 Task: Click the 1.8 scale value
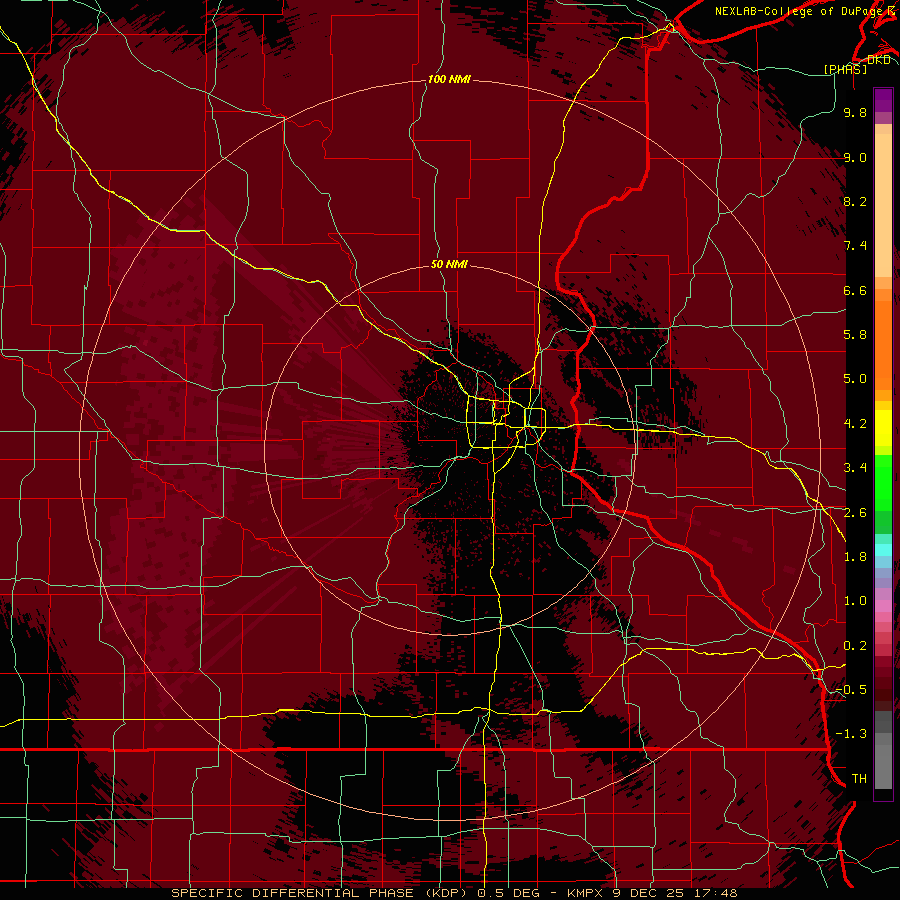(855, 557)
